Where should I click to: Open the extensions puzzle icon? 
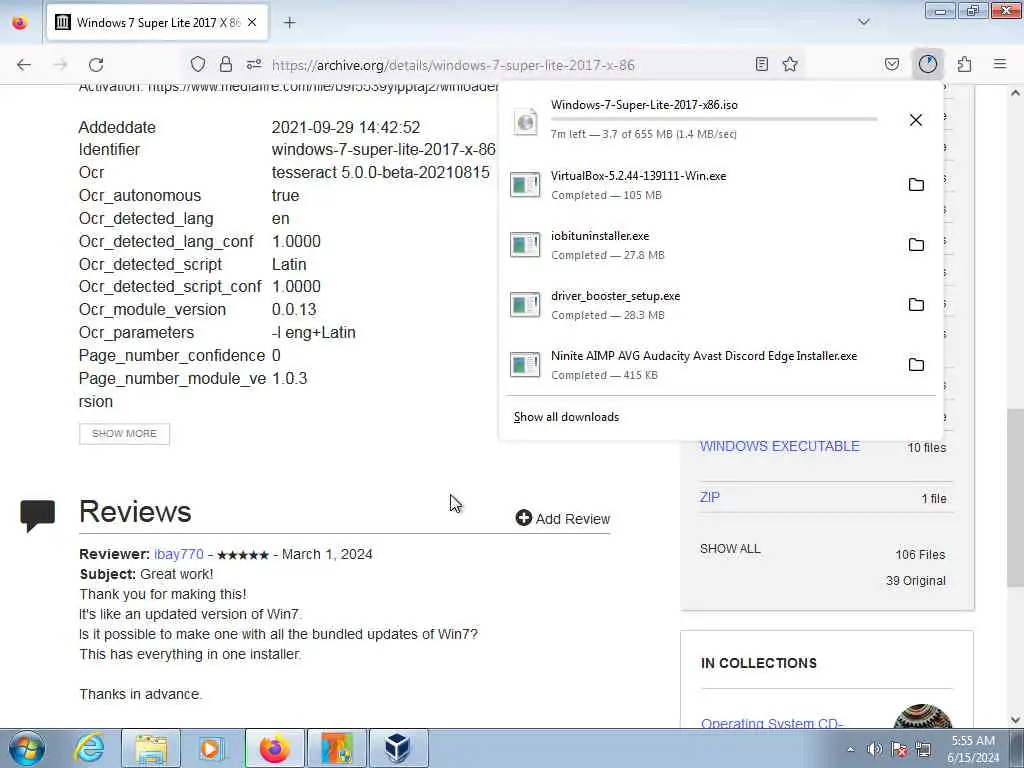point(964,64)
